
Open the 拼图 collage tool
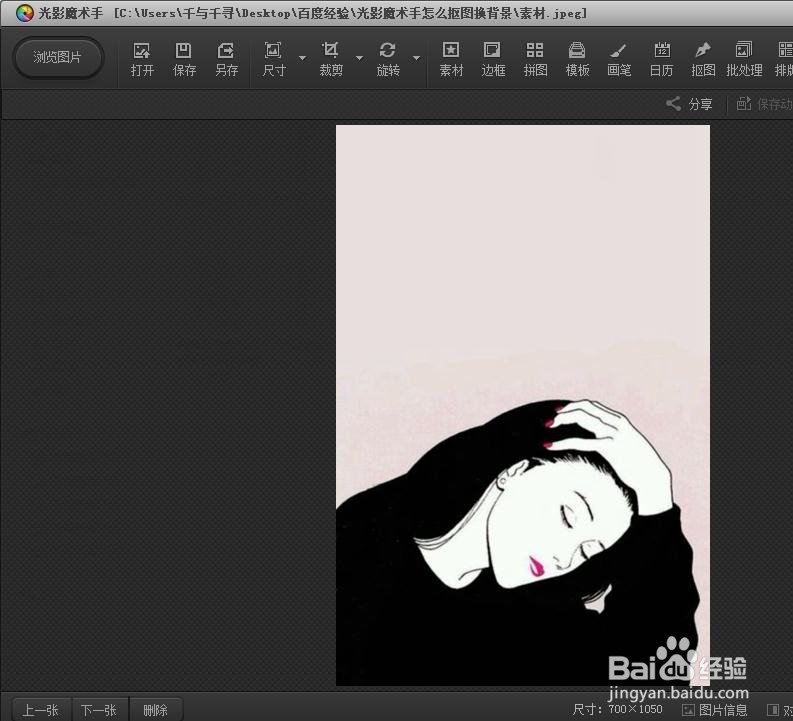coord(535,59)
